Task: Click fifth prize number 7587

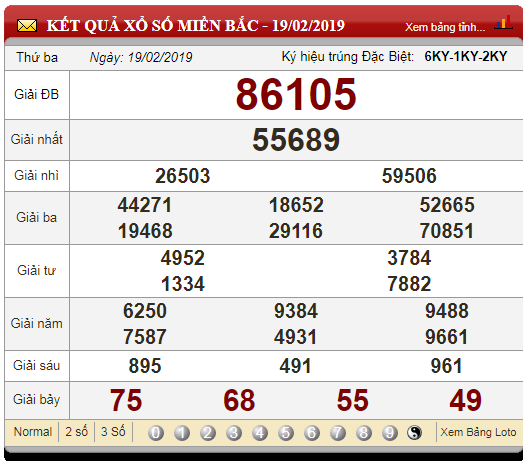Action: (x=145, y=337)
